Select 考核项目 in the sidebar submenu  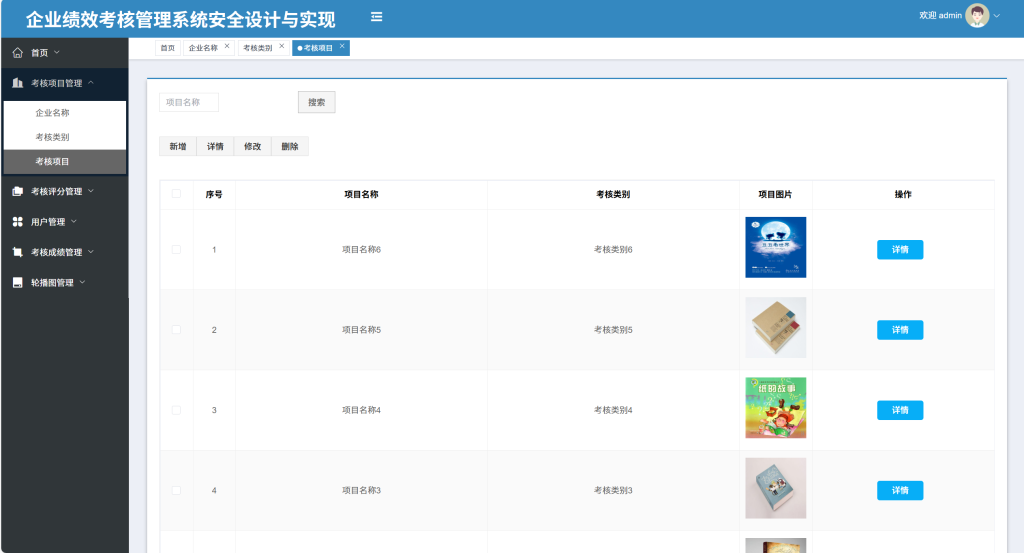click(x=65, y=161)
